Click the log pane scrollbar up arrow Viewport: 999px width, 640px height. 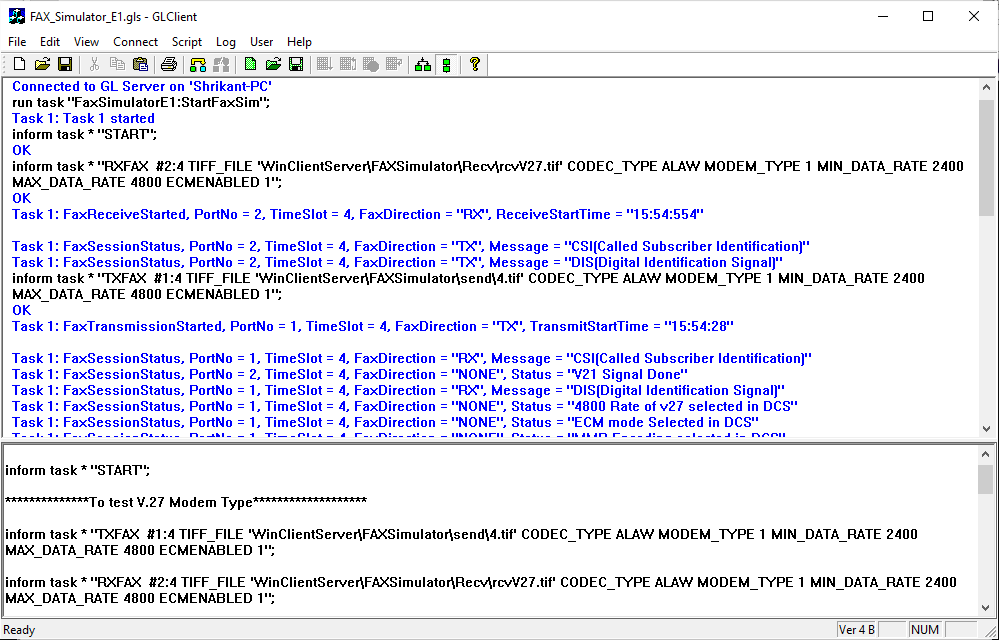(x=986, y=88)
